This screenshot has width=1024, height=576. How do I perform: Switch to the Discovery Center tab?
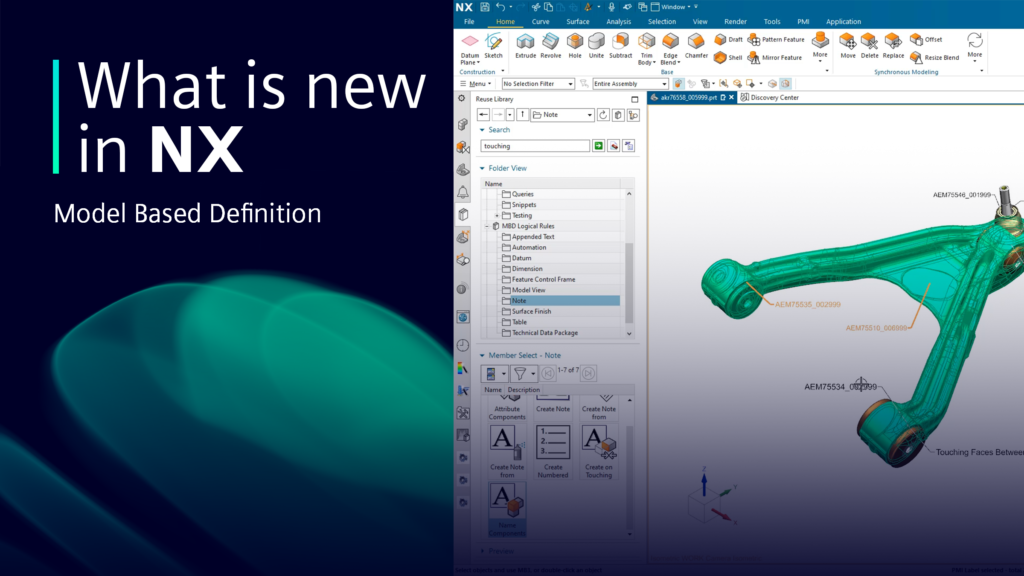pos(772,98)
